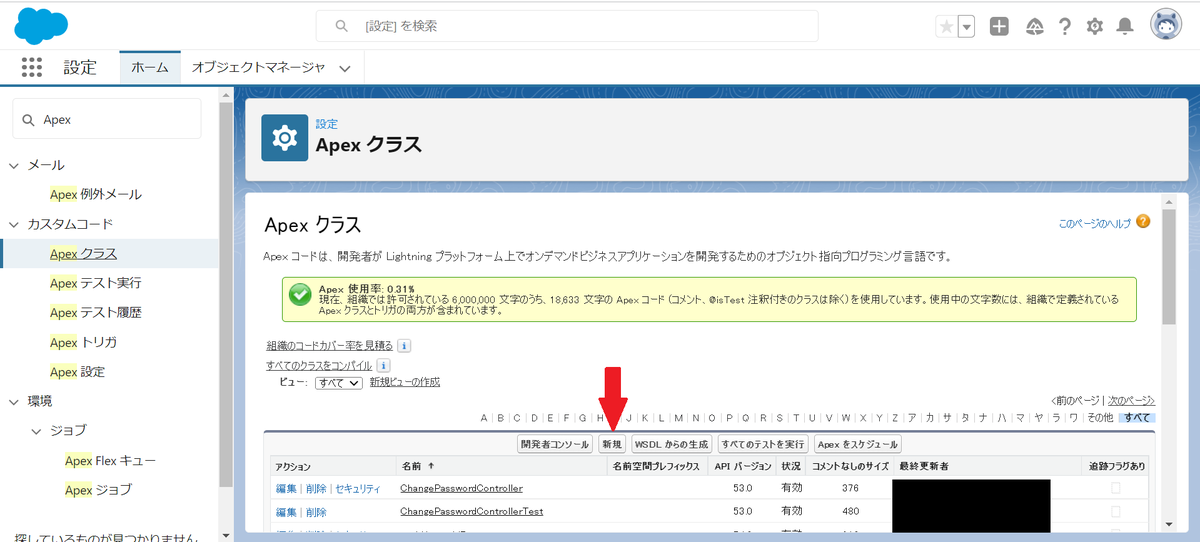The image size is (1200, 542).
Task: Open Apex Flex キュー in sidebar
Action: click(x=111, y=461)
